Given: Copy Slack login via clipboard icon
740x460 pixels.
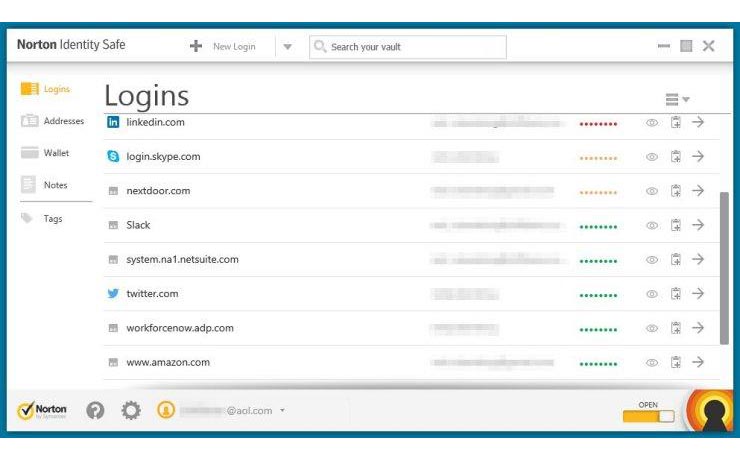Looking at the screenshot, I should click(x=676, y=225).
